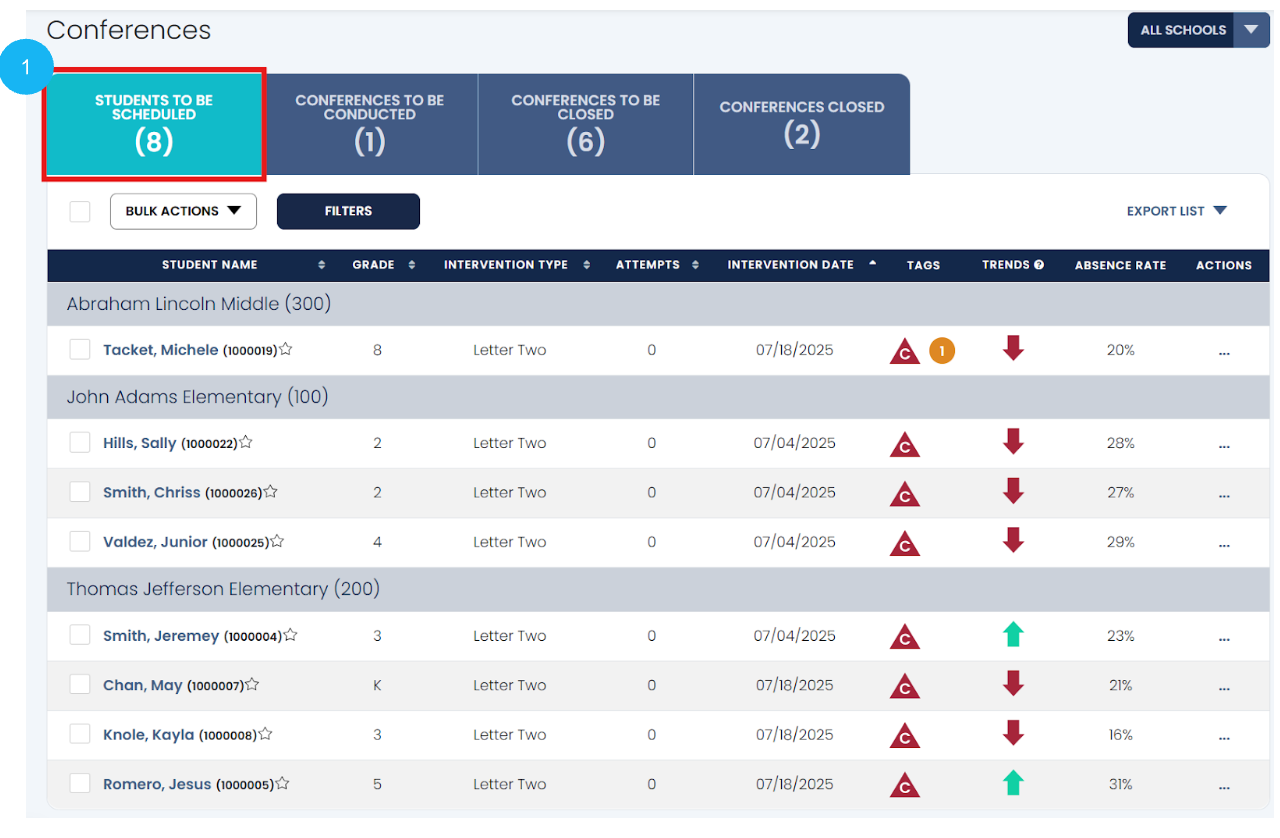Star the student Romero, Jesus
The width and height of the screenshot is (1280, 838).
283,784
